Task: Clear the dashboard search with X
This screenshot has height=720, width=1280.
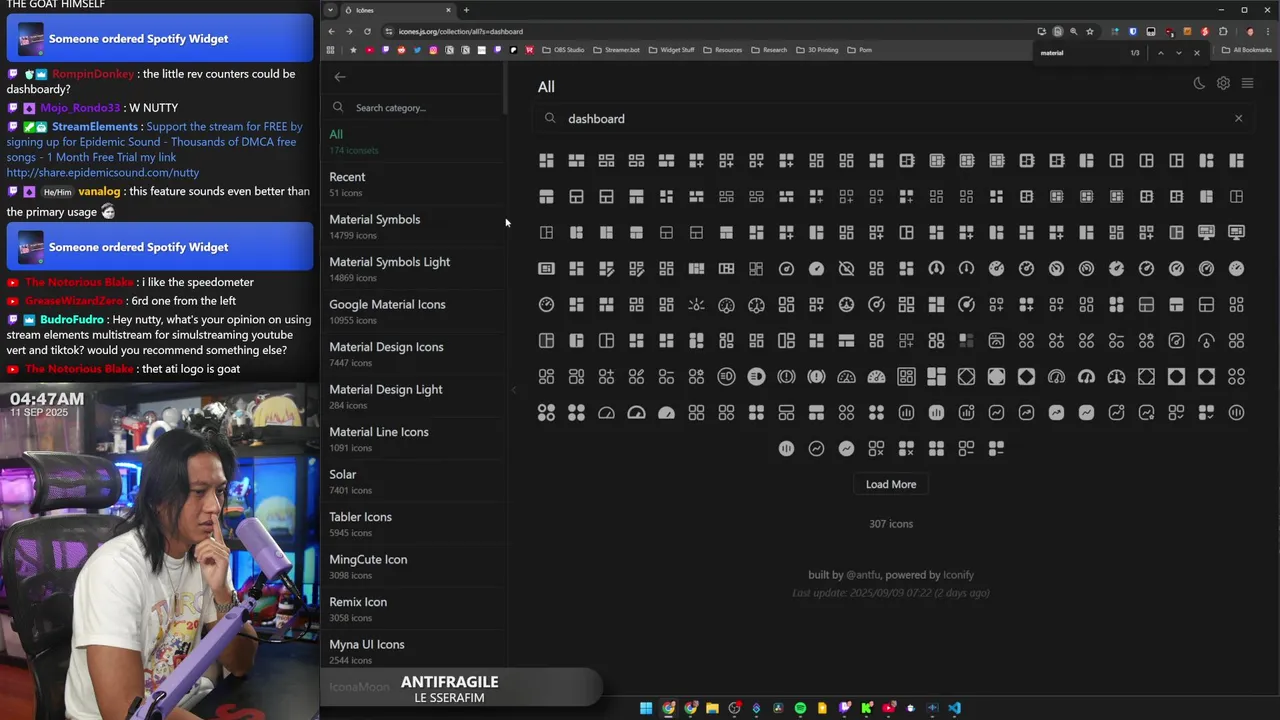Action: 1238,118
